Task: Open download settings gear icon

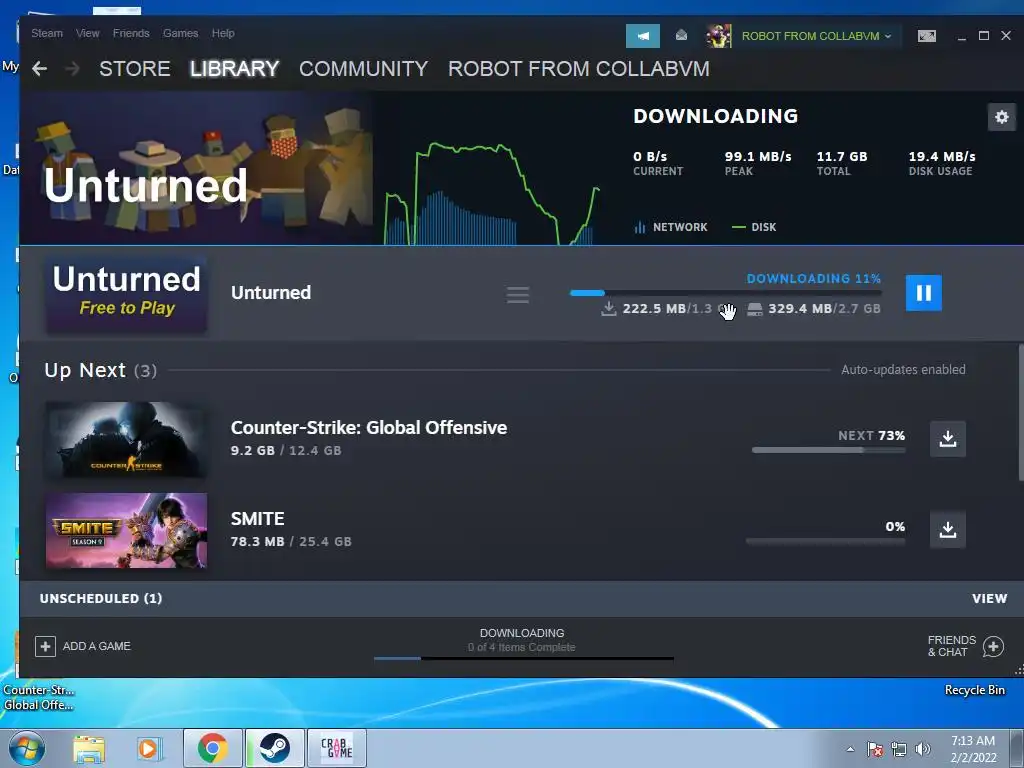Action: click(x=1001, y=118)
